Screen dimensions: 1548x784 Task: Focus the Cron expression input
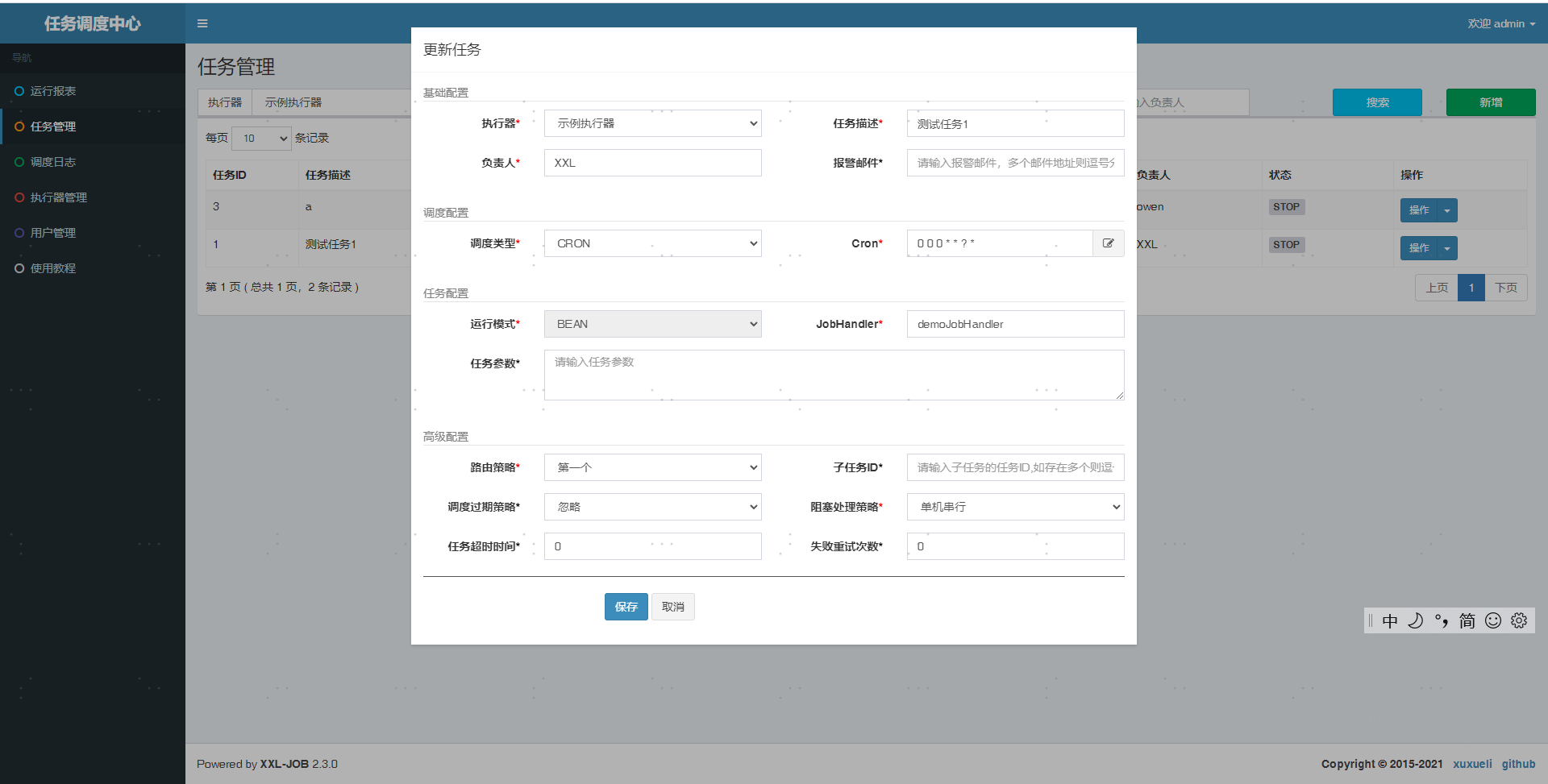(1000, 243)
